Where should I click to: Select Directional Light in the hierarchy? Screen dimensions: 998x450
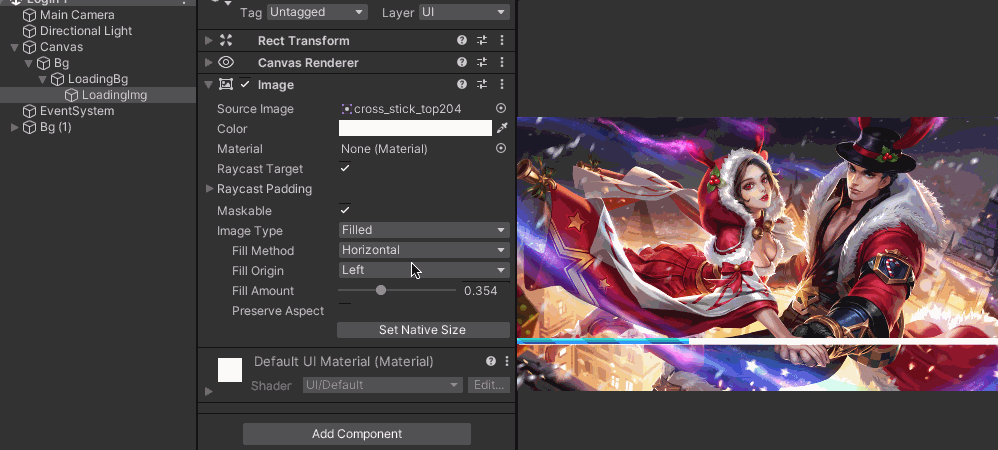click(86, 31)
